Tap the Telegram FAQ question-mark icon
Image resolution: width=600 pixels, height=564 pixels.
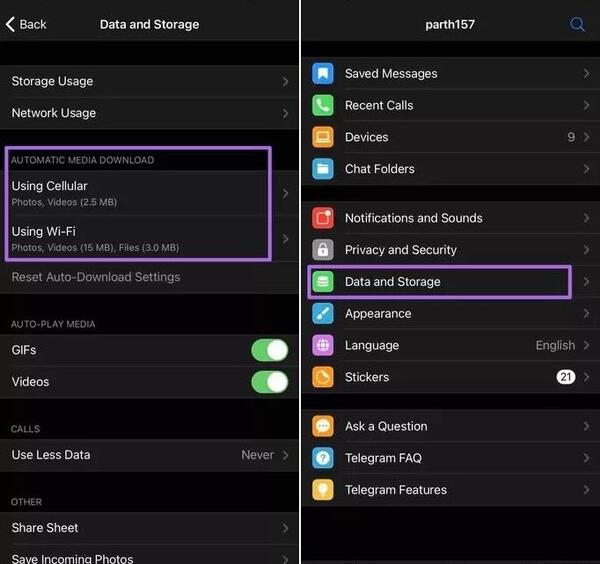coord(323,458)
